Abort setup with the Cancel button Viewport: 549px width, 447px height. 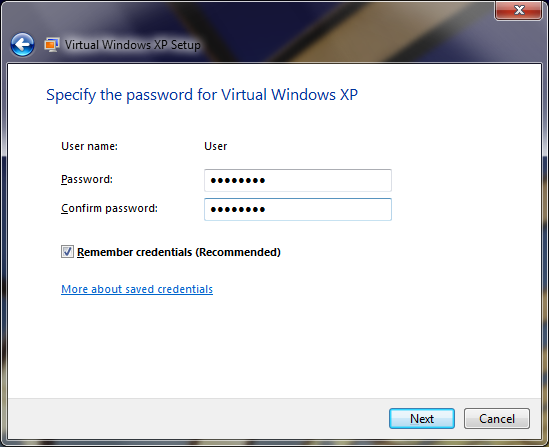[497, 418]
